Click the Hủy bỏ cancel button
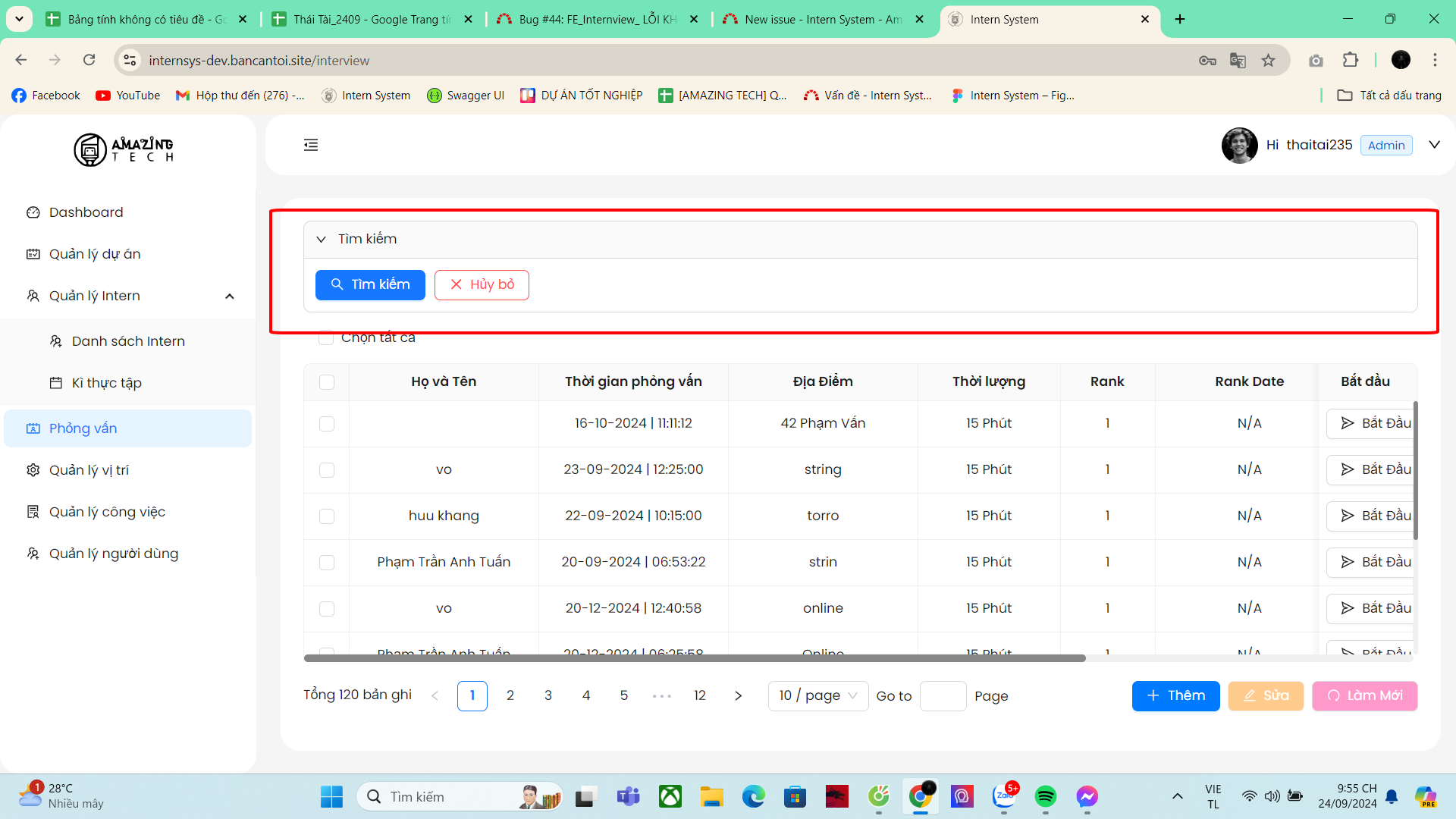The image size is (1456, 819). pyautogui.click(x=482, y=285)
